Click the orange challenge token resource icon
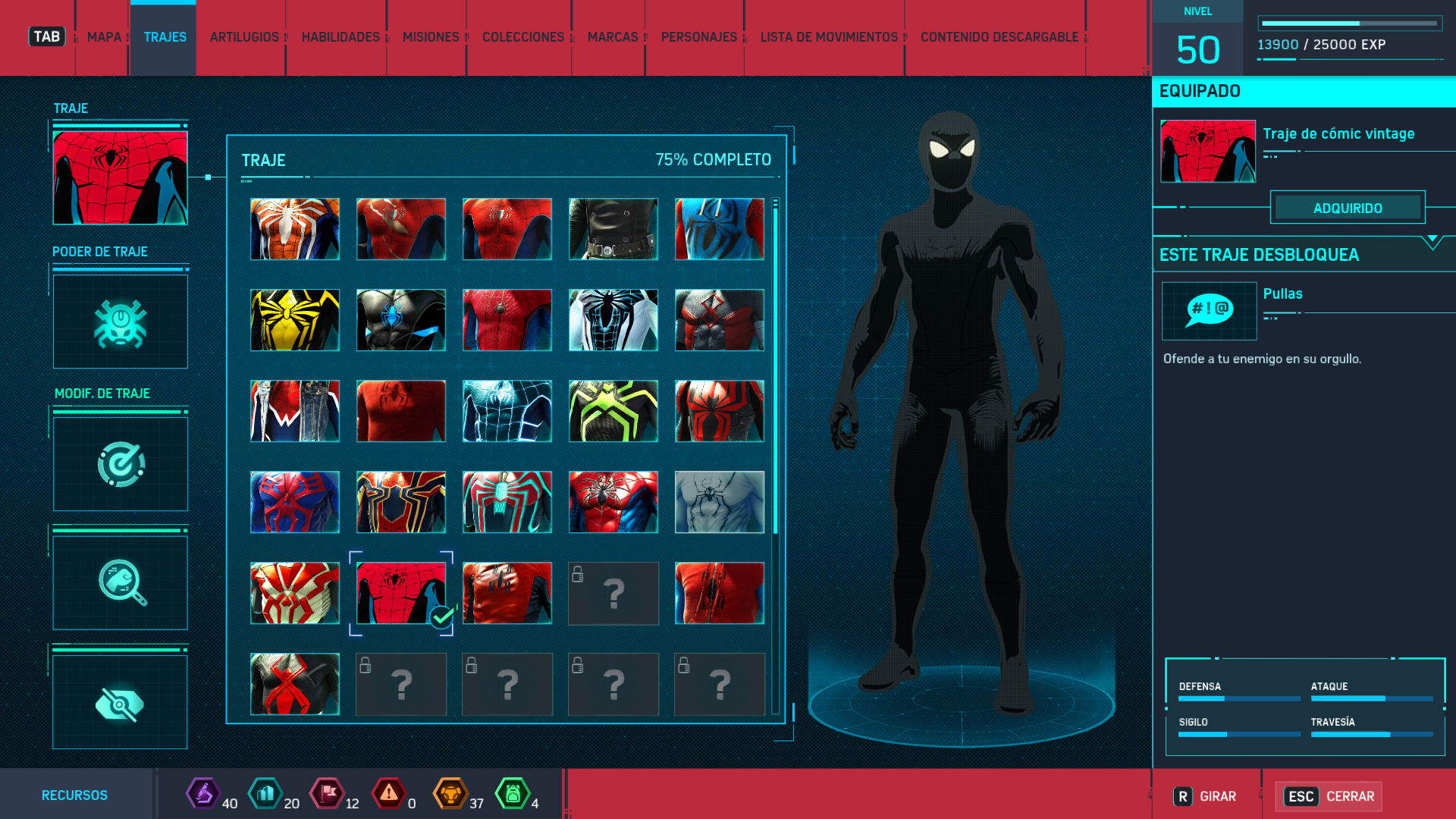The image size is (1456, 819). [x=450, y=794]
